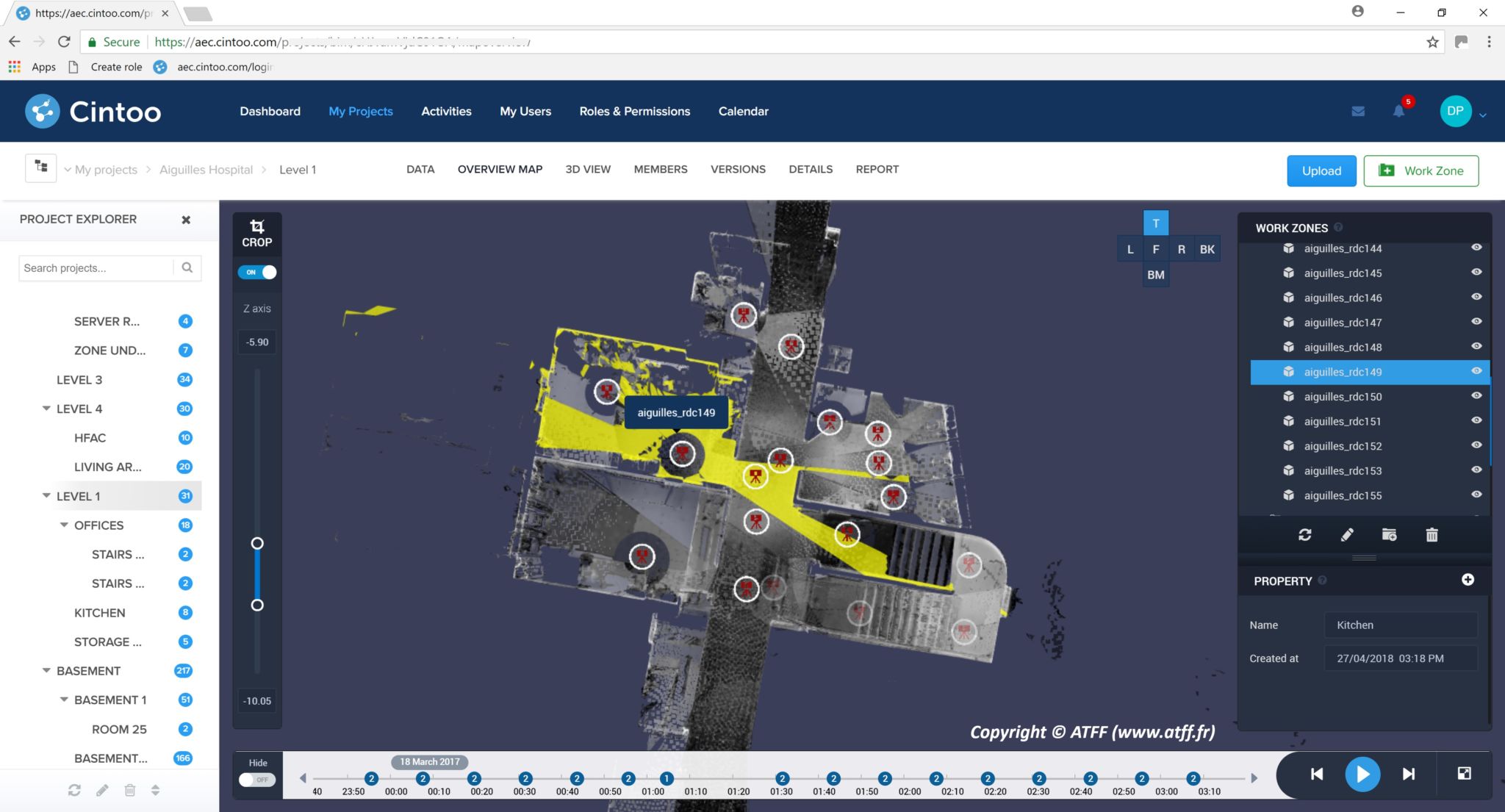
Task: Open the messages envelope icon
Action: tap(1358, 111)
